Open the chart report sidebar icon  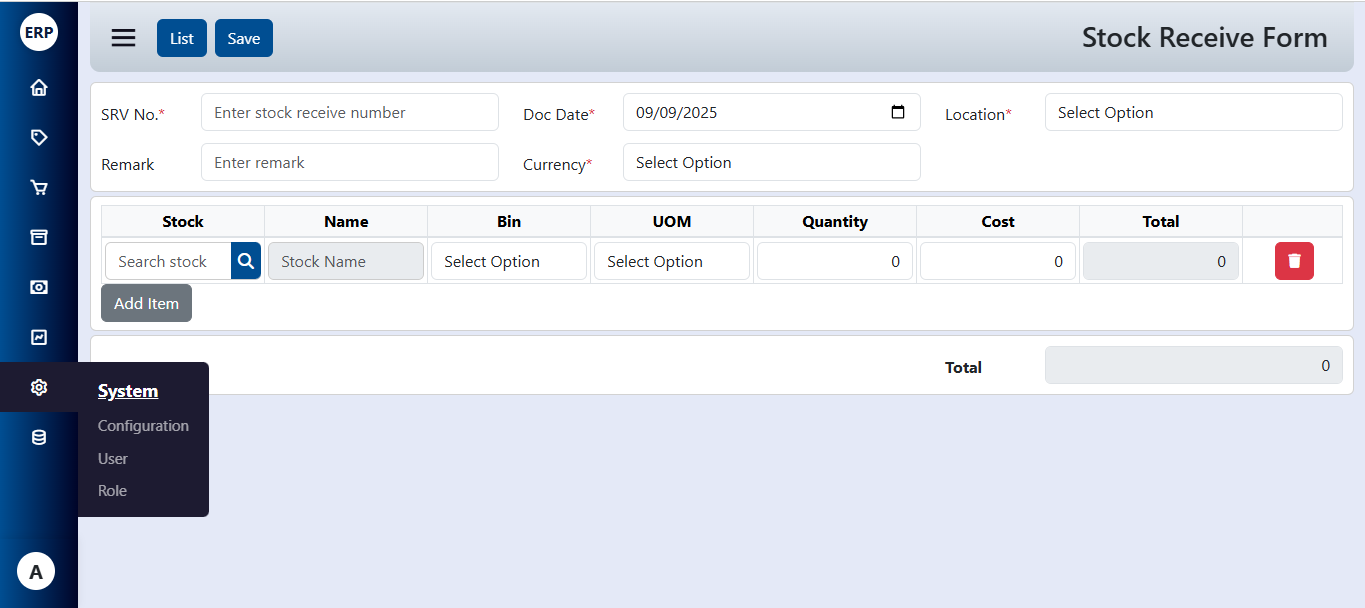tap(39, 338)
